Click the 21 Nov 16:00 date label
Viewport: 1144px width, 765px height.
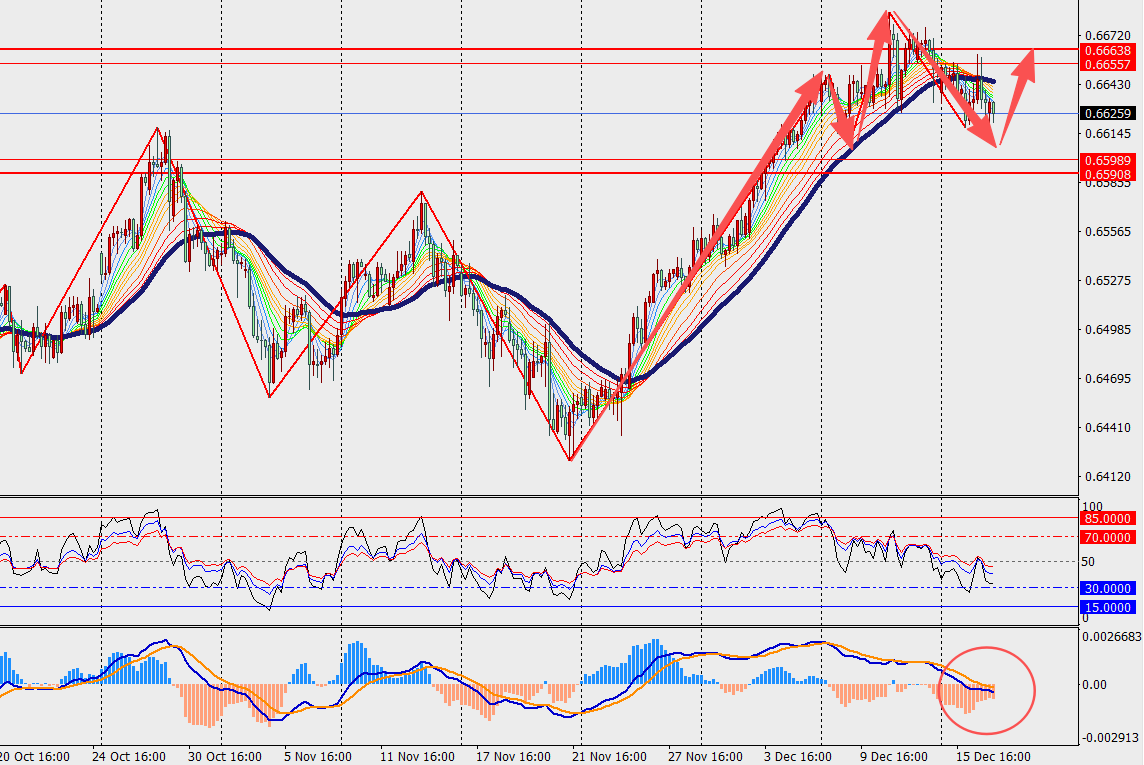point(604,756)
